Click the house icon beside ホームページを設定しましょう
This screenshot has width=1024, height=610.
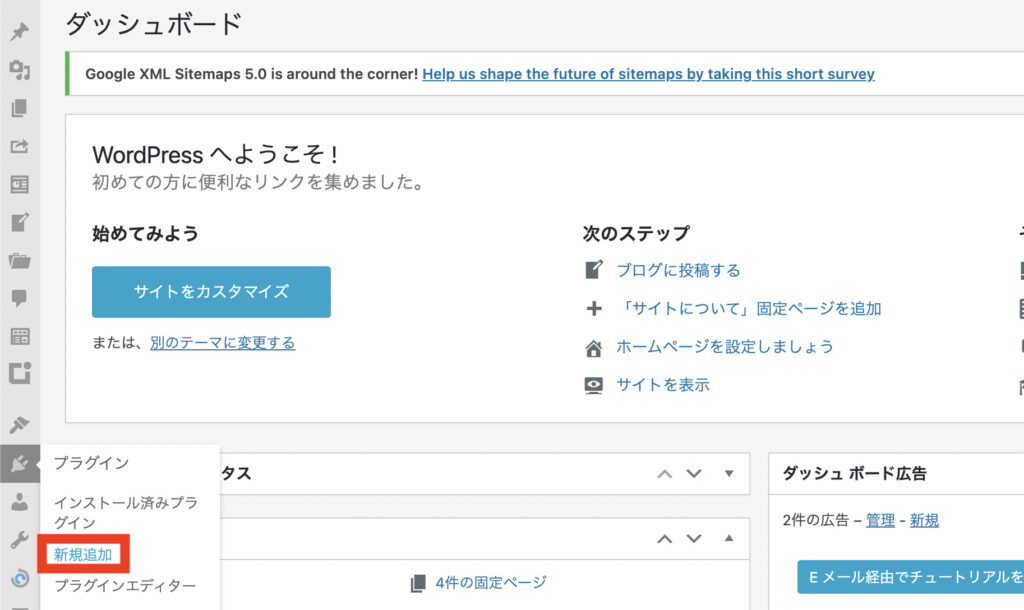coord(594,348)
